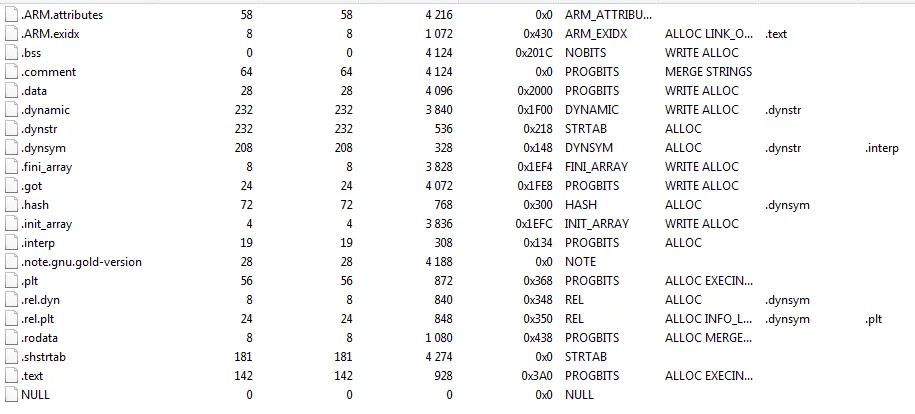Image resolution: width=915 pixels, height=414 pixels.
Task: Select the .rodata section entry
Action: pos(40,338)
